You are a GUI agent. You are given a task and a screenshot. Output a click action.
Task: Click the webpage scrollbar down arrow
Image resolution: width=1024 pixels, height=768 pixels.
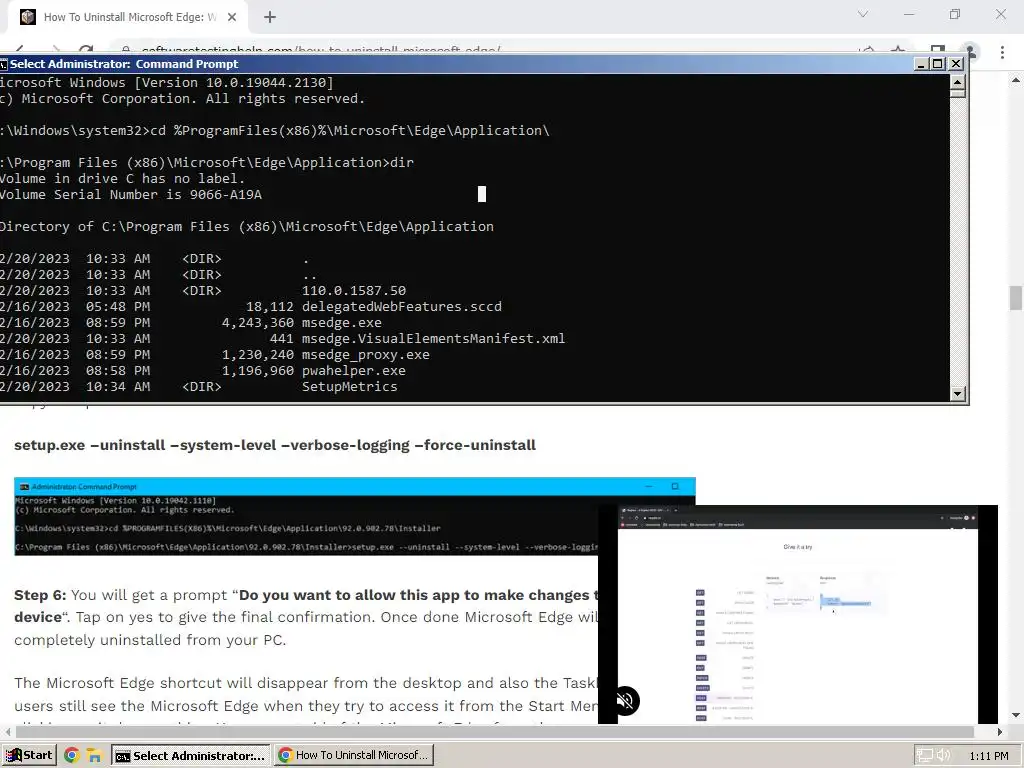(1016, 716)
